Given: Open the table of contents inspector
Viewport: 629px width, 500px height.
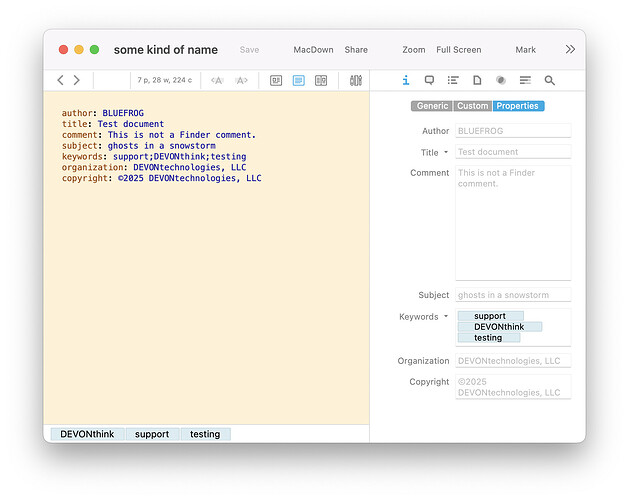Looking at the screenshot, I should (453, 80).
